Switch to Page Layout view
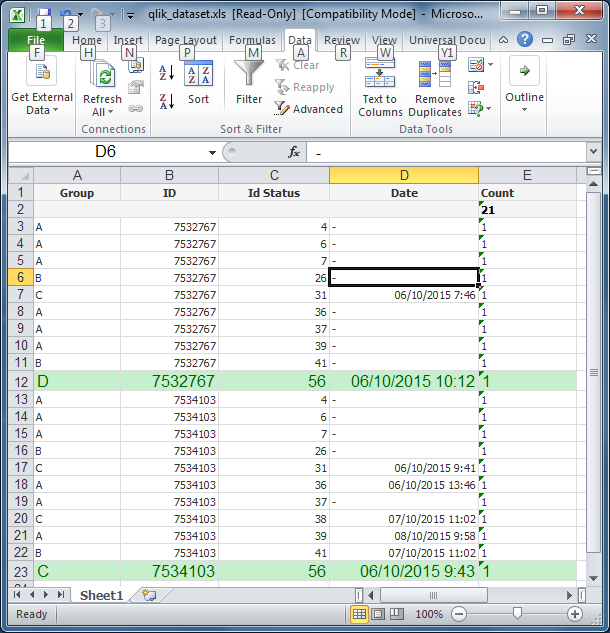610x633 pixels. [x=378, y=614]
